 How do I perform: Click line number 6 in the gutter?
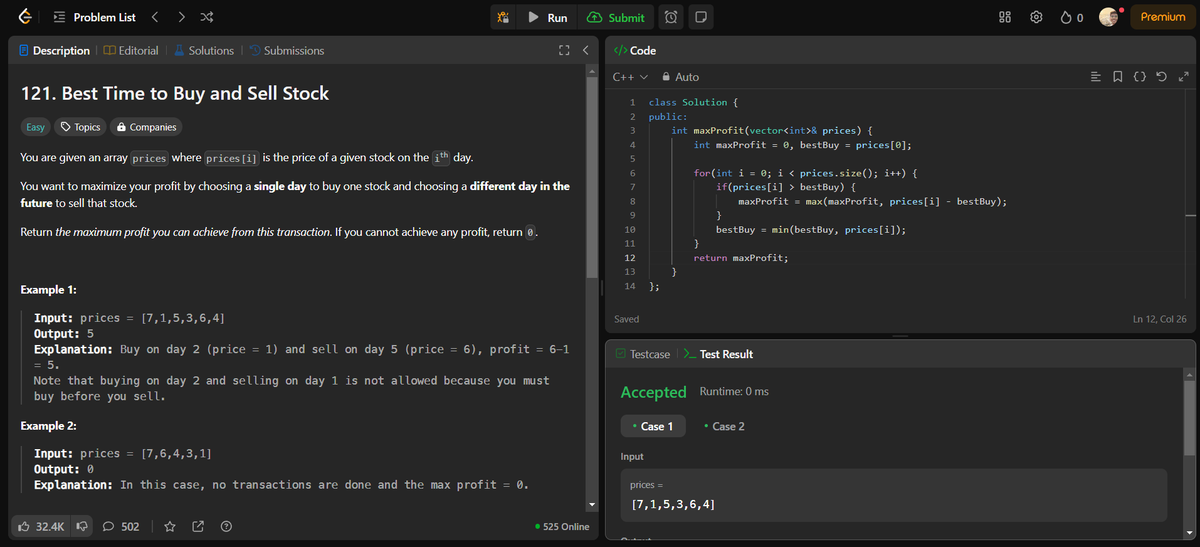[632, 173]
